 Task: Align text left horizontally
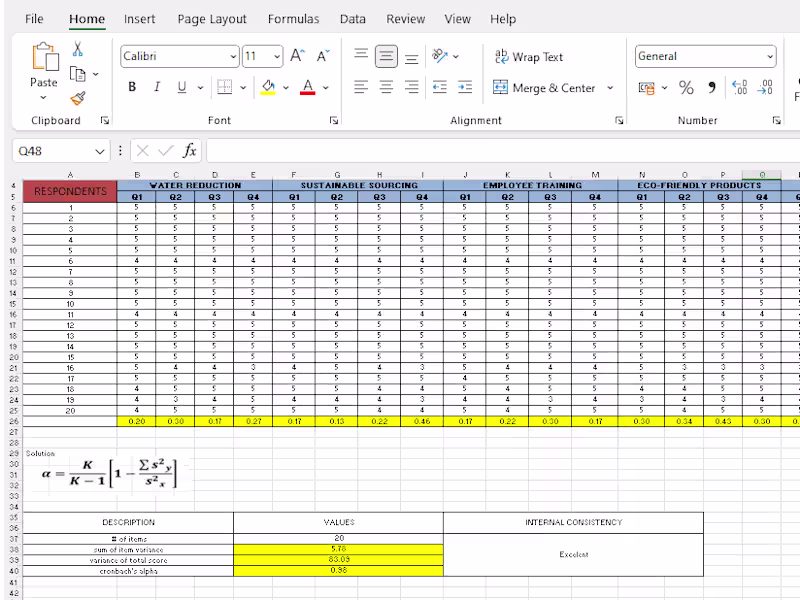(361, 87)
